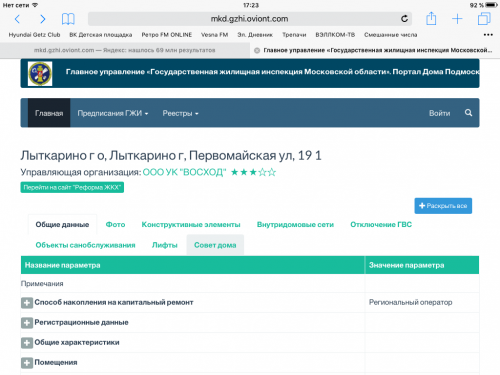Screen dimensions: 500x375
Task: Expand Помещения row
Action: click(27, 363)
